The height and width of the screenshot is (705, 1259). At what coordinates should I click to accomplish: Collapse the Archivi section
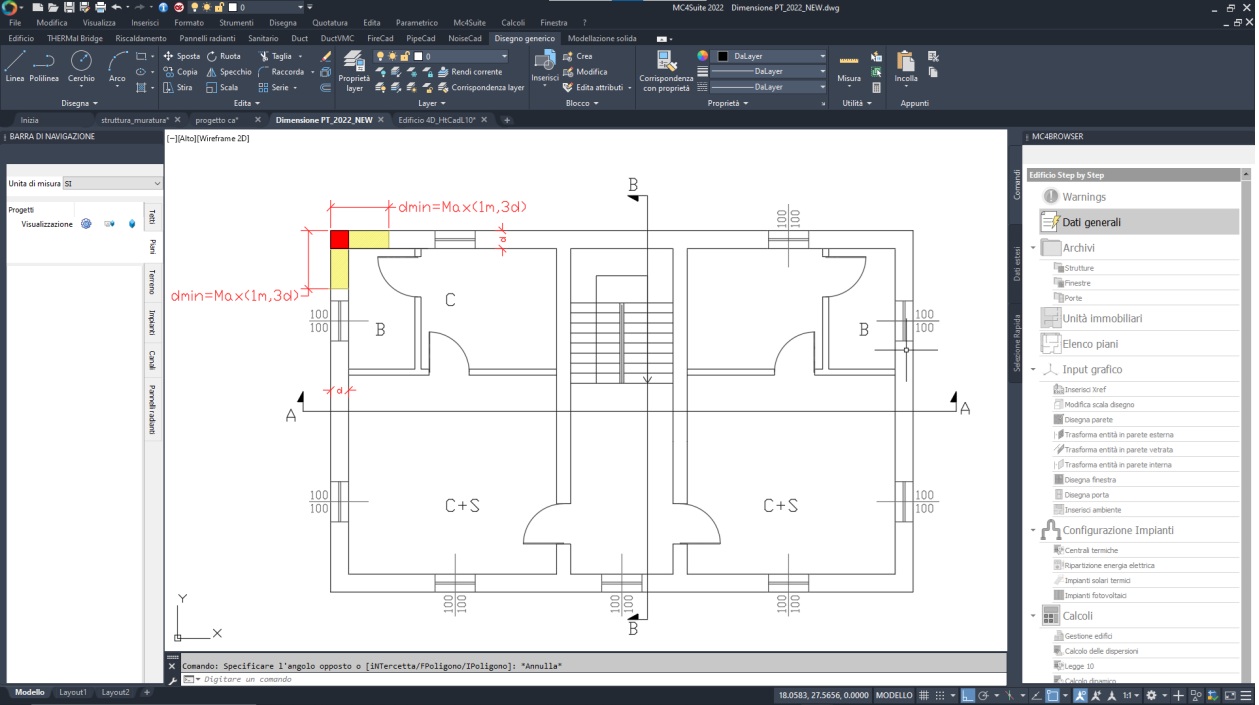(x=1033, y=247)
